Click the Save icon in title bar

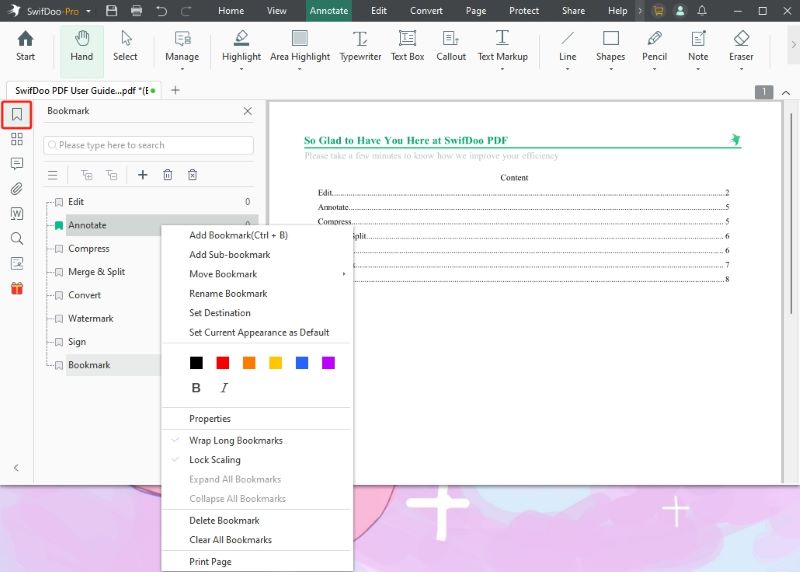111,11
